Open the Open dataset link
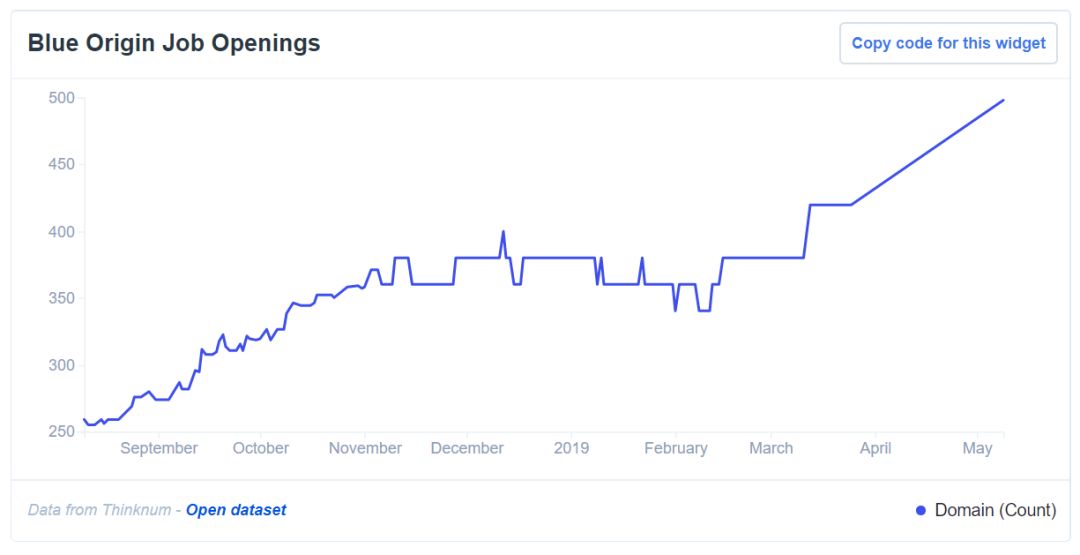This screenshot has width=1080, height=555. pyautogui.click(x=236, y=510)
